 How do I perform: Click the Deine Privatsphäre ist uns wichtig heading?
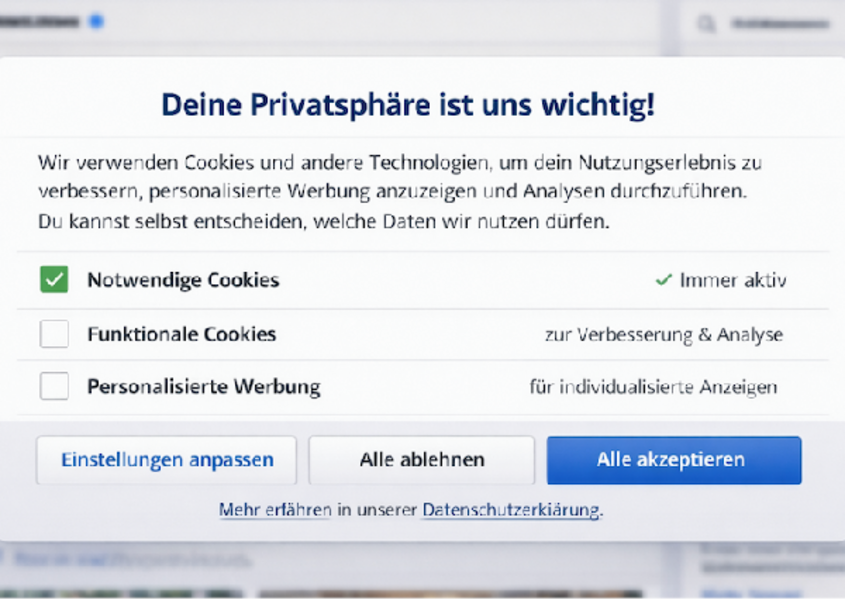(408, 105)
